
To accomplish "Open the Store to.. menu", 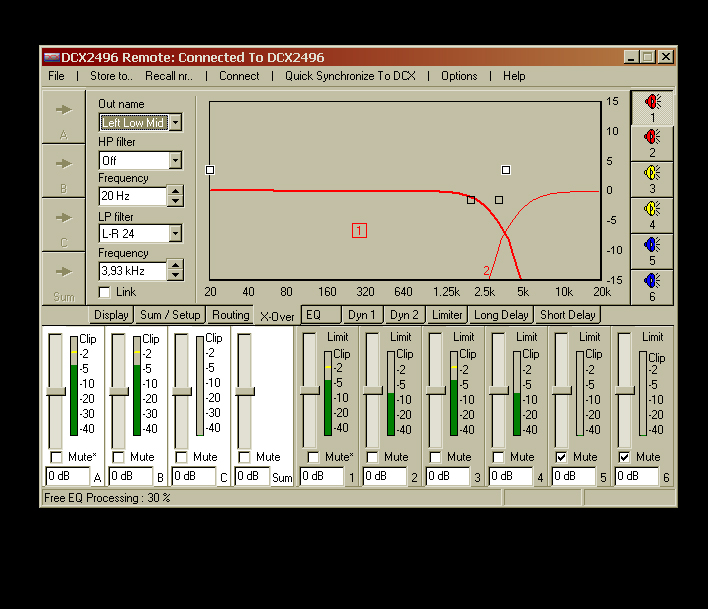I will (x=111, y=76).
